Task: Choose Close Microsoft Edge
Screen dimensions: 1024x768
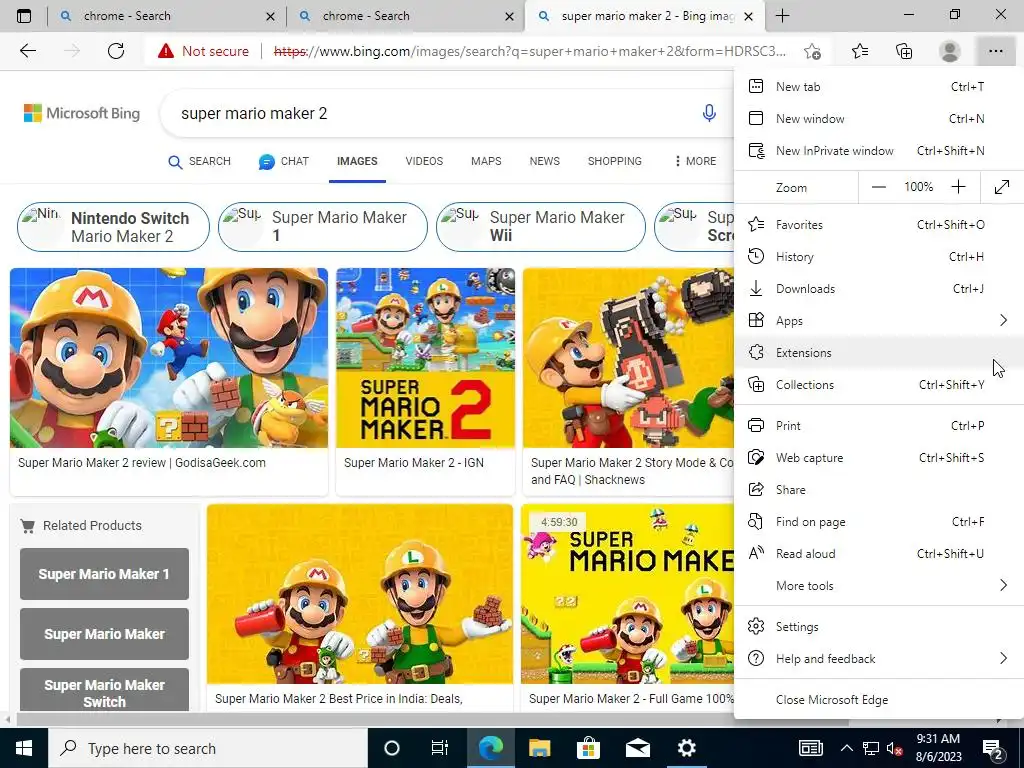Action: coord(878,699)
